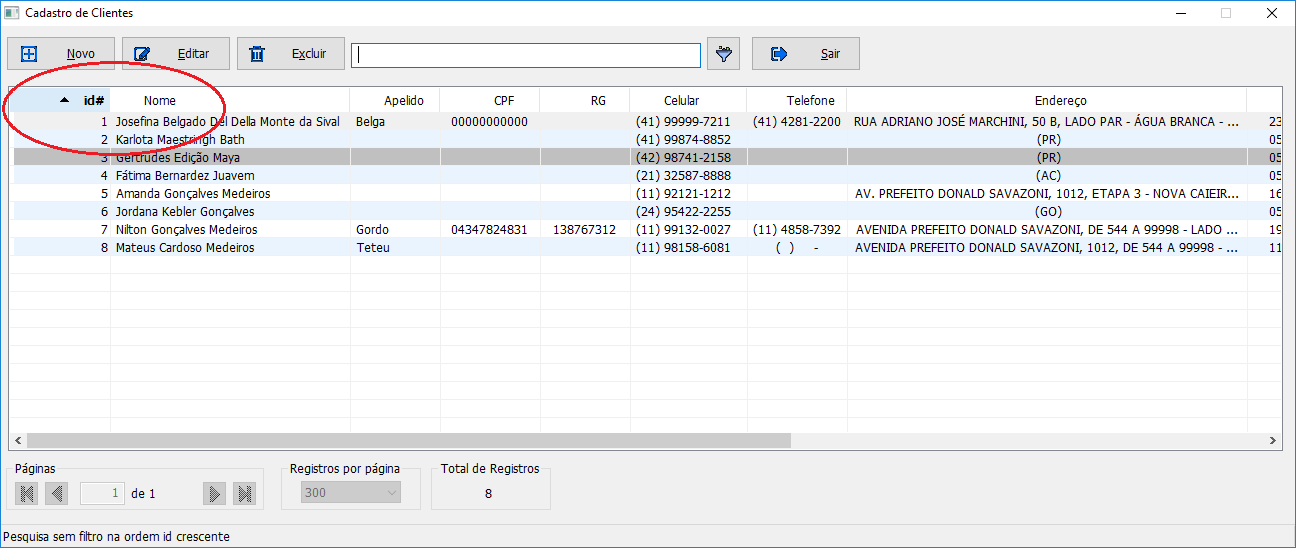Click the Novo button to add client
Viewport: 1296px width, 548px height.
(x=60, y=54)
